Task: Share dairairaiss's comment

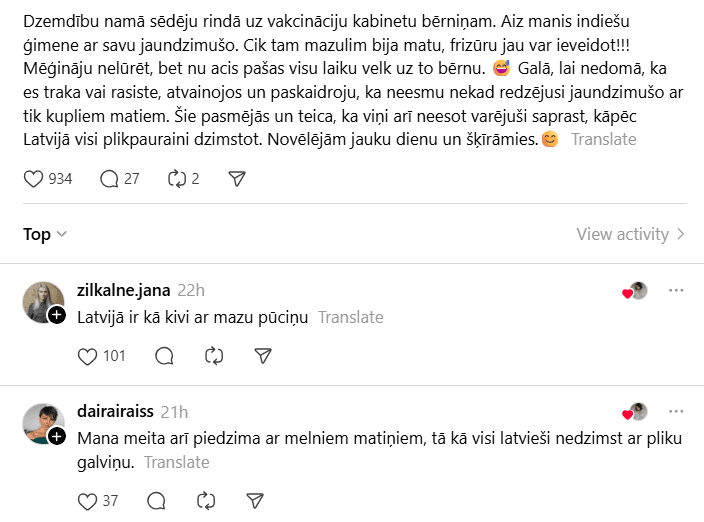Action: (x=255, y=501)
